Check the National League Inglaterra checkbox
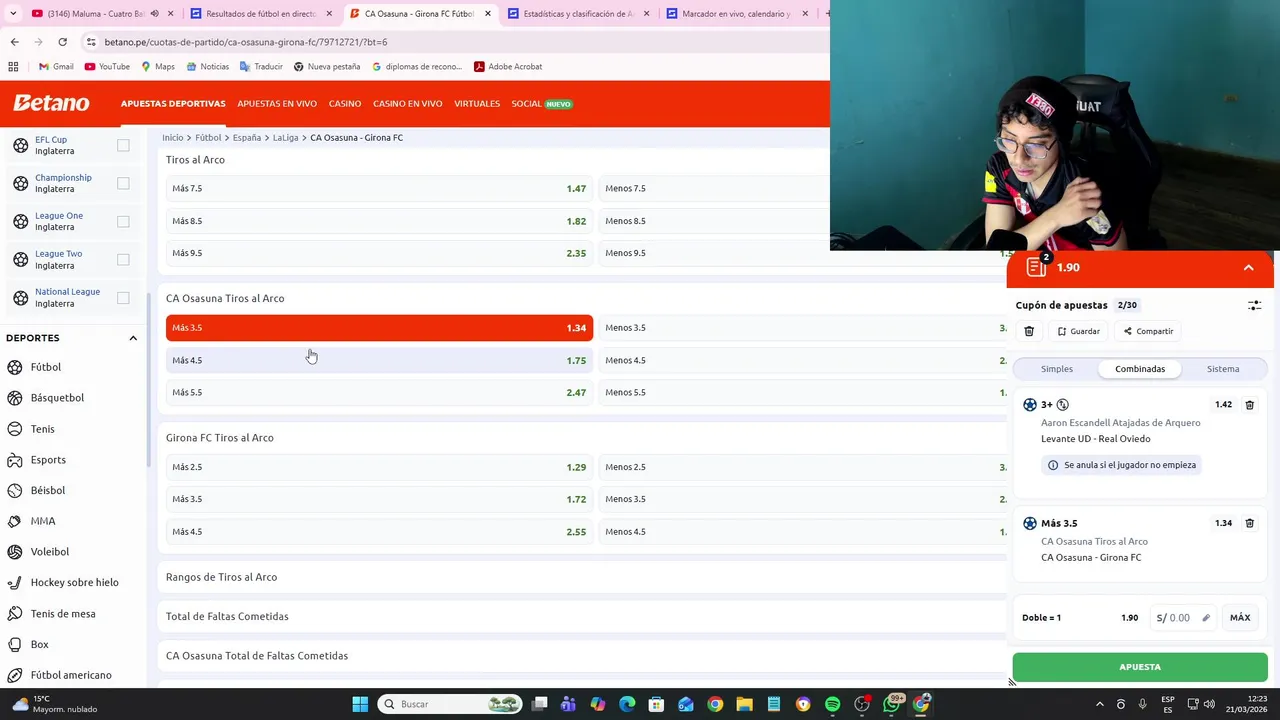The image size is (1280, 720). tap(123, 297)
